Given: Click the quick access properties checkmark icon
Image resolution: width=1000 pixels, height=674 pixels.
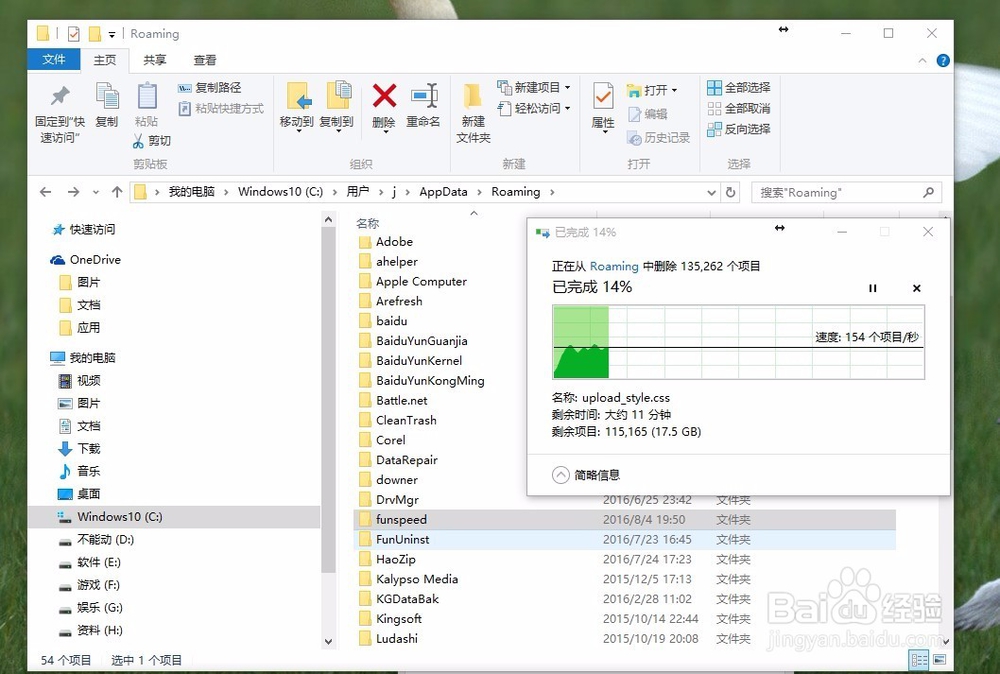Looking at the screenshot, I should coord(73,33).
